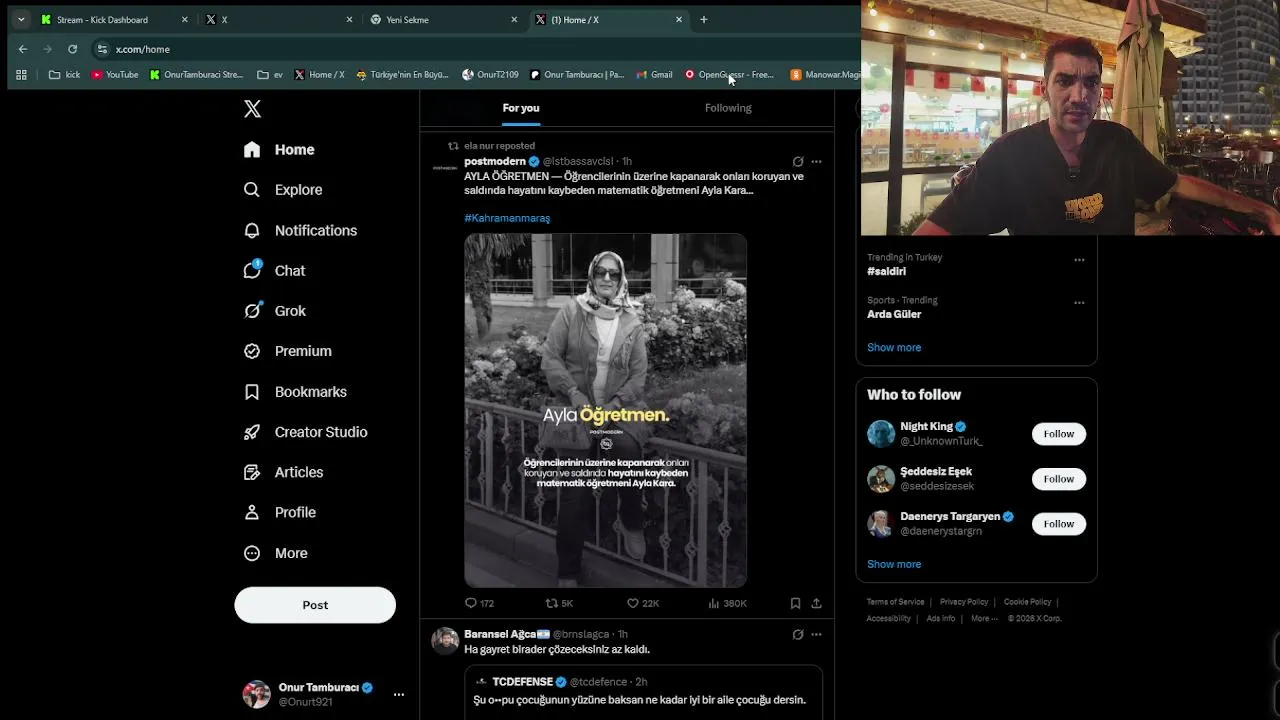Click the X logo in the sidebar
The image size is (1280, 720).
point(252,109)
